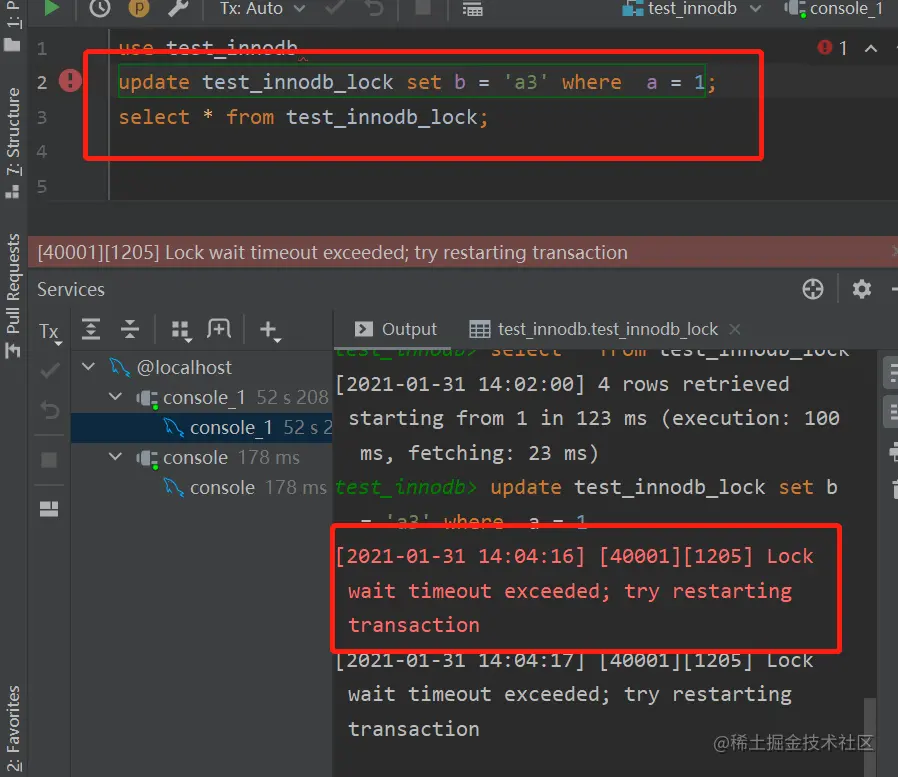Screen dimensions: 898x777
Task: Open the test_innodb schema dropdown
Action: pyautogui.click(x=692, y=9)
